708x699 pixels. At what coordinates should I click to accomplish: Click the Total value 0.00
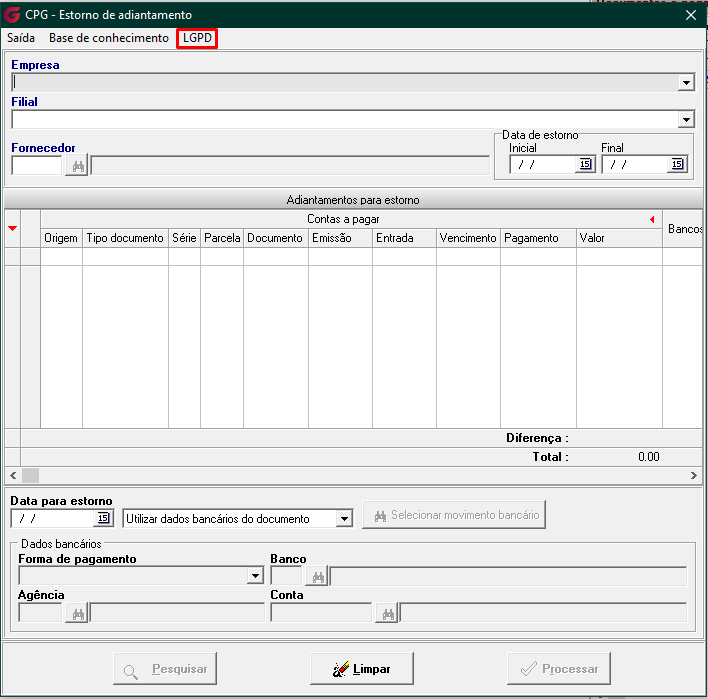[x=648, y=457]
